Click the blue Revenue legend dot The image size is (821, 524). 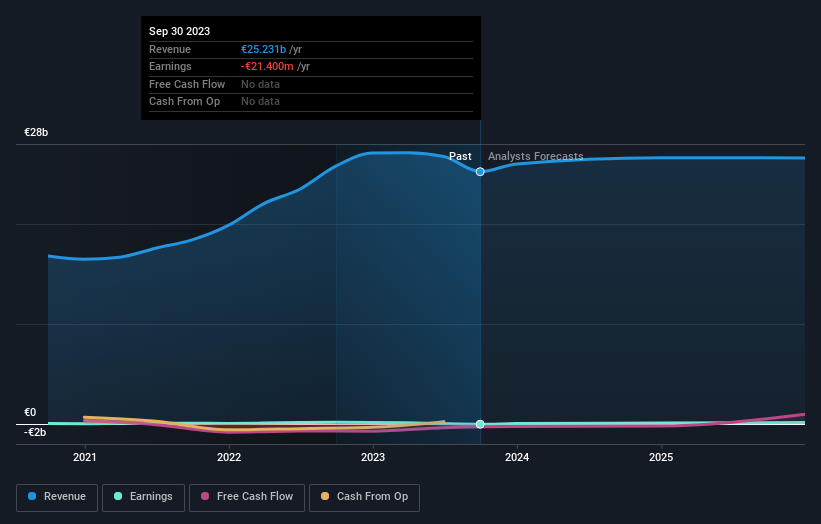click(x=32, y=496)
